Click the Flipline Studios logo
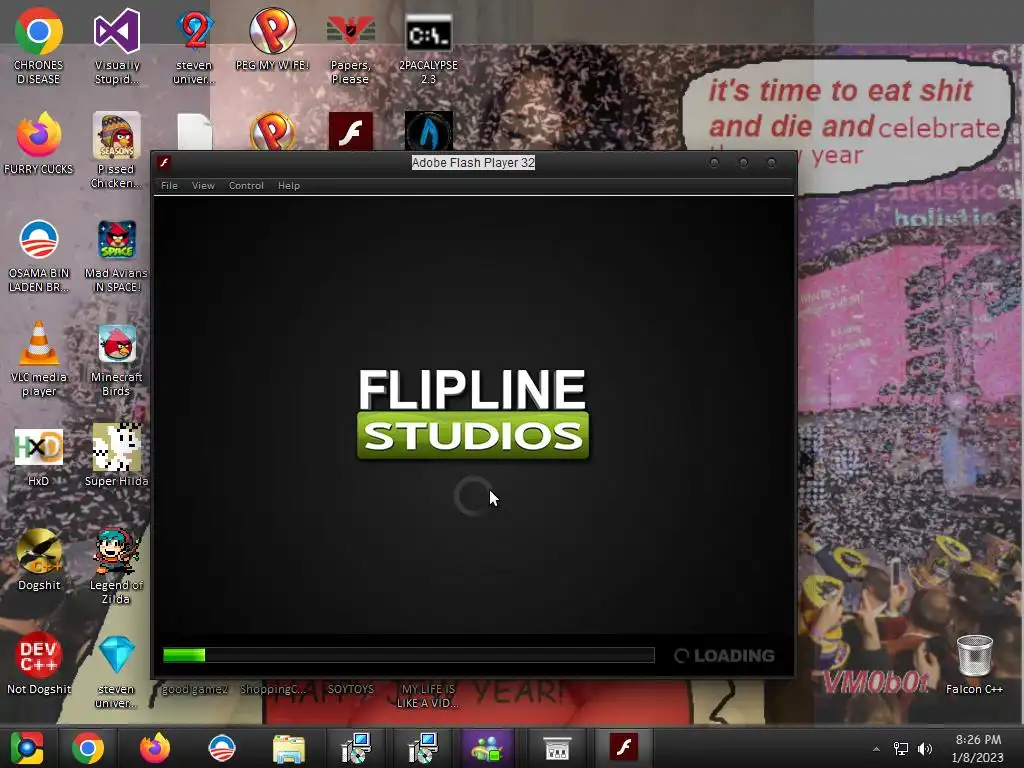This screenshot has width=1024, height=768. coord(473,413)
